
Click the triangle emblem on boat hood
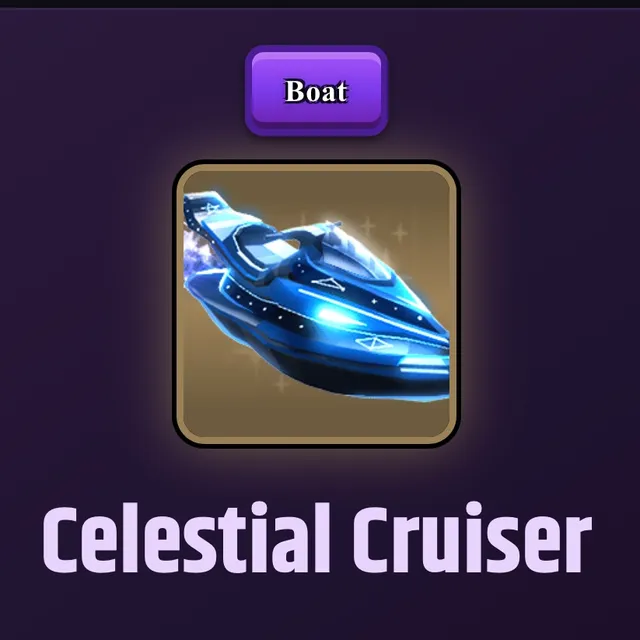click(x=329, y=283)
